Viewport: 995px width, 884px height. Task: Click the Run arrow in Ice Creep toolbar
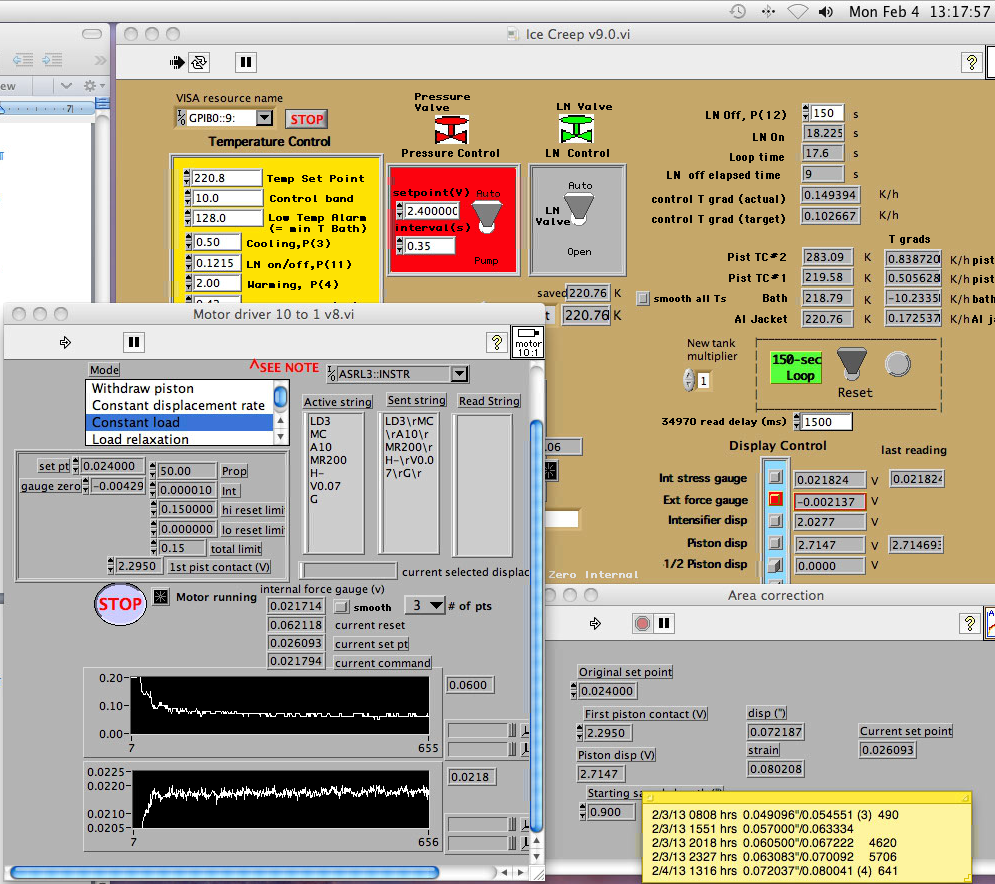tap(177, 62)
